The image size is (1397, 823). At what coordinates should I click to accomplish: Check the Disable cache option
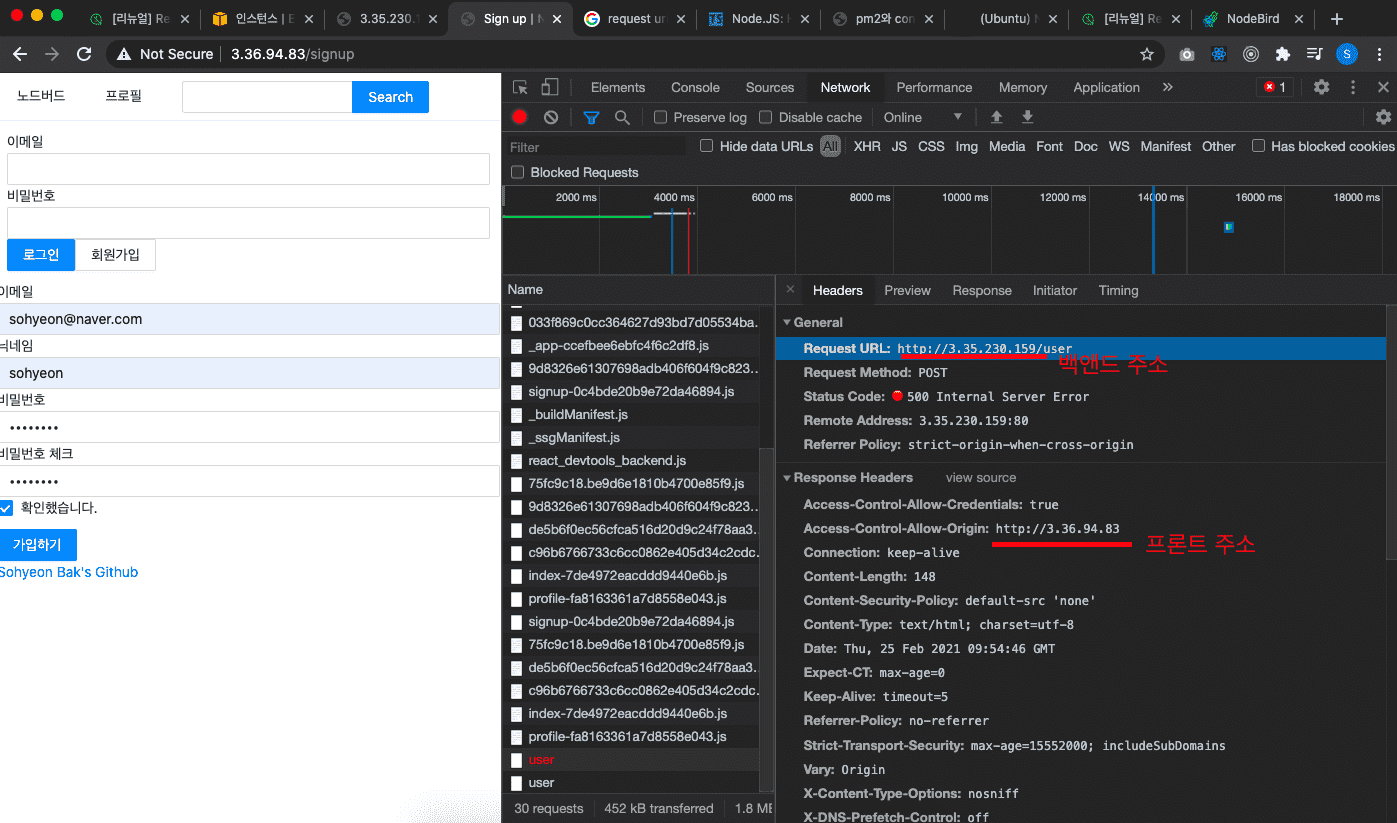click(766, 117)
